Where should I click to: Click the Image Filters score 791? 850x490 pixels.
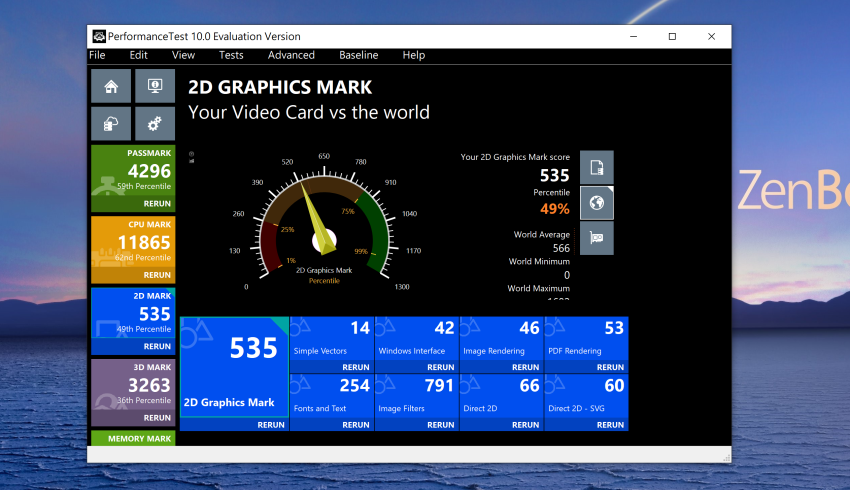pyautogui.click(x=439, y=386)
